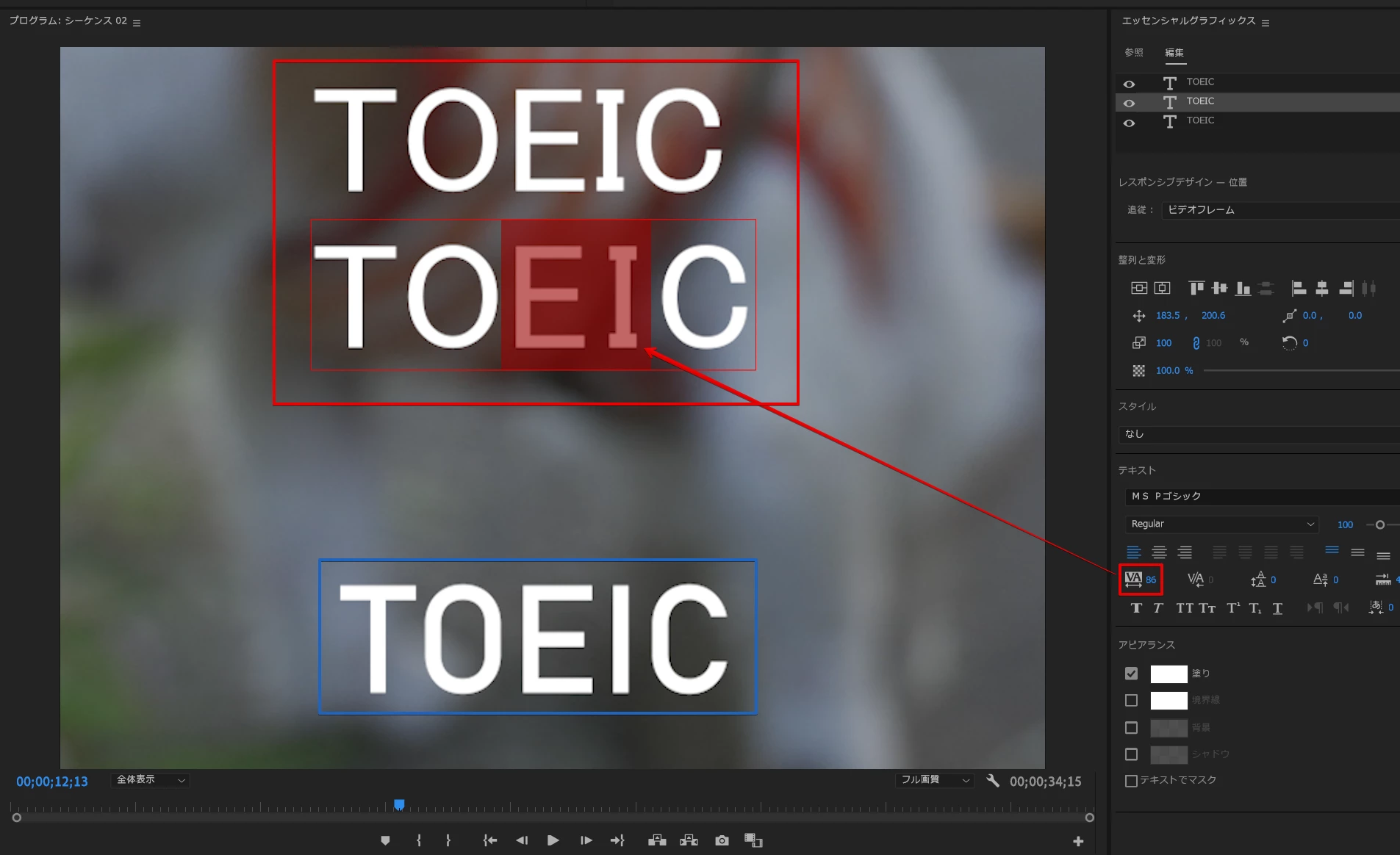Screen dimensions: 1400x855
Task: Enable the 境界線 stroke checkbox
Action: [x=1131, y=700]
